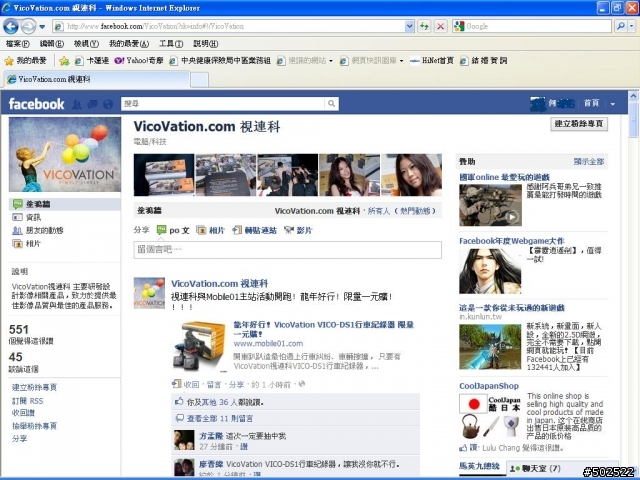
Task: Open the recent pages dropdown beside Forward
Action: click(42, 27)
